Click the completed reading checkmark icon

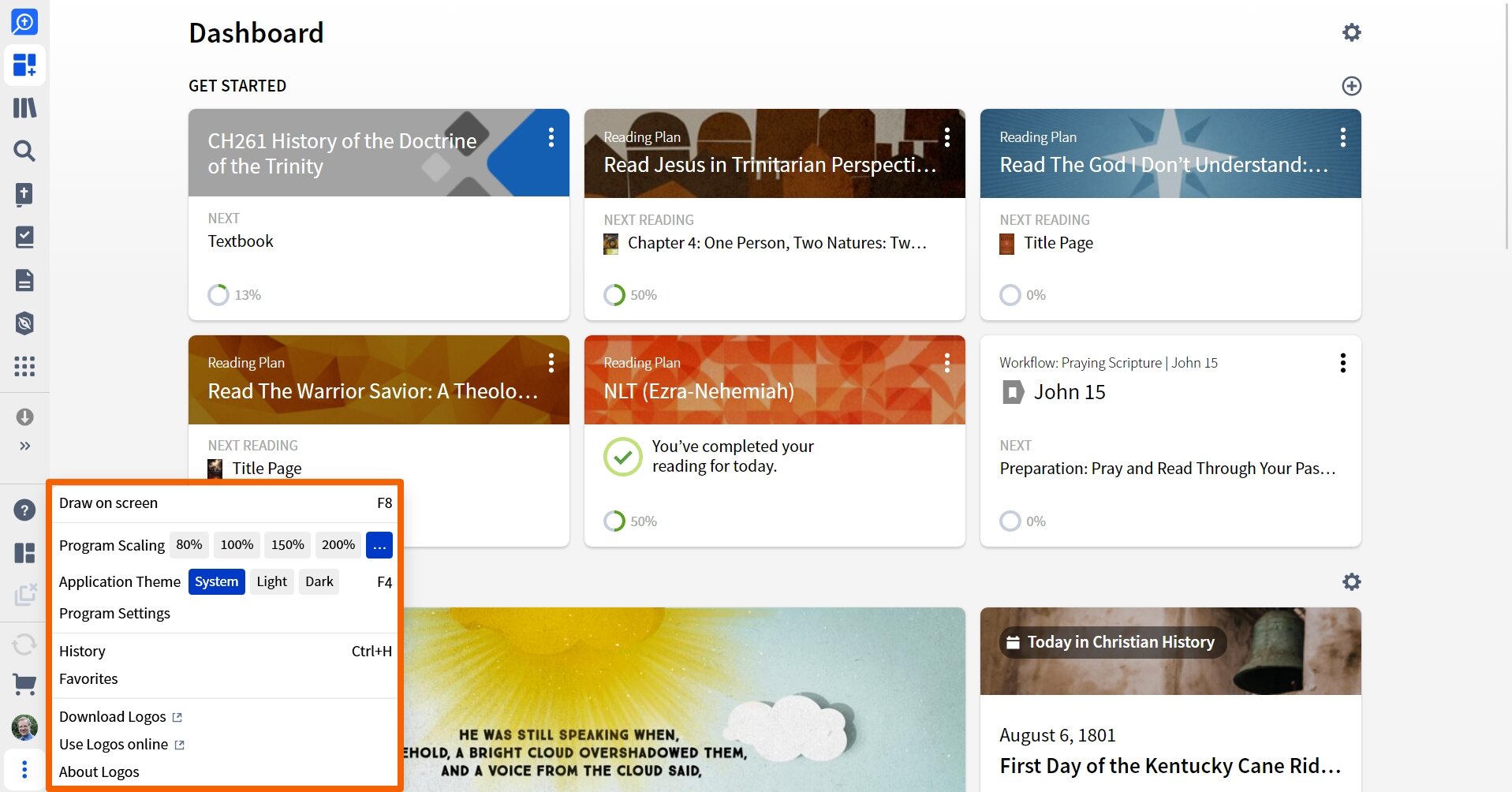(623, 457)
